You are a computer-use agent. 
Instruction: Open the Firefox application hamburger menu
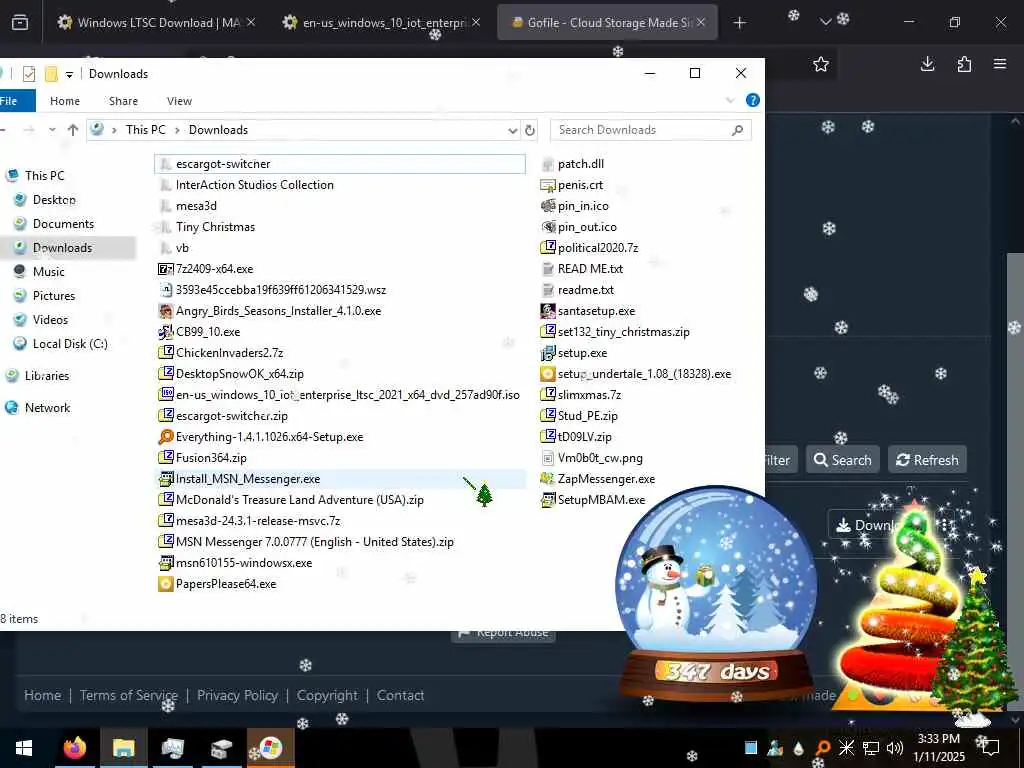[1000, 64]
